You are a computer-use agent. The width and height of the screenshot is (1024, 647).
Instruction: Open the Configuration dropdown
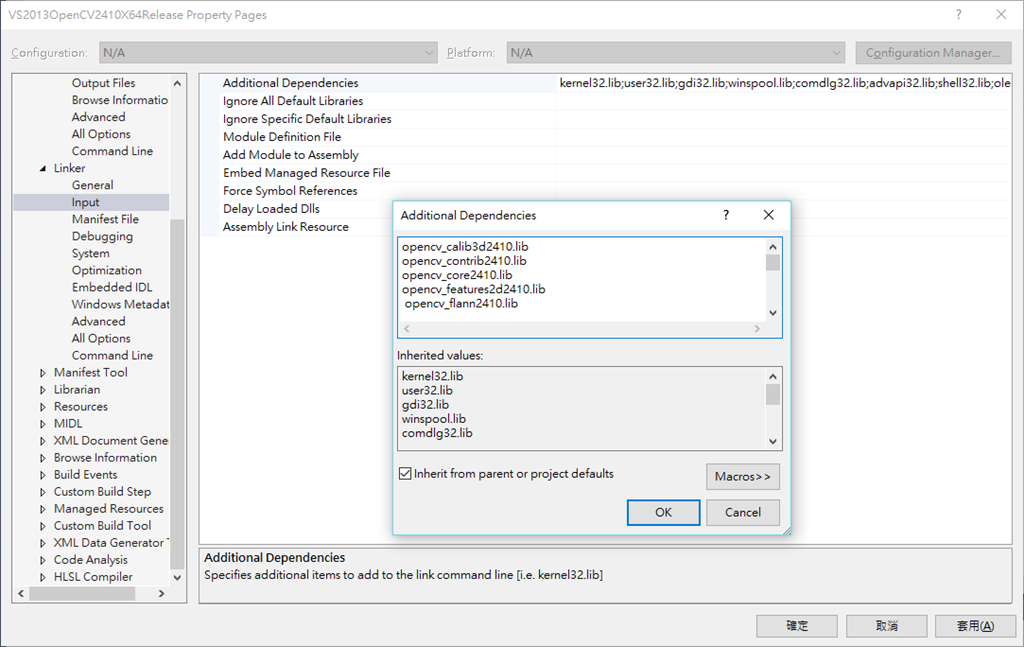[268, 53]
